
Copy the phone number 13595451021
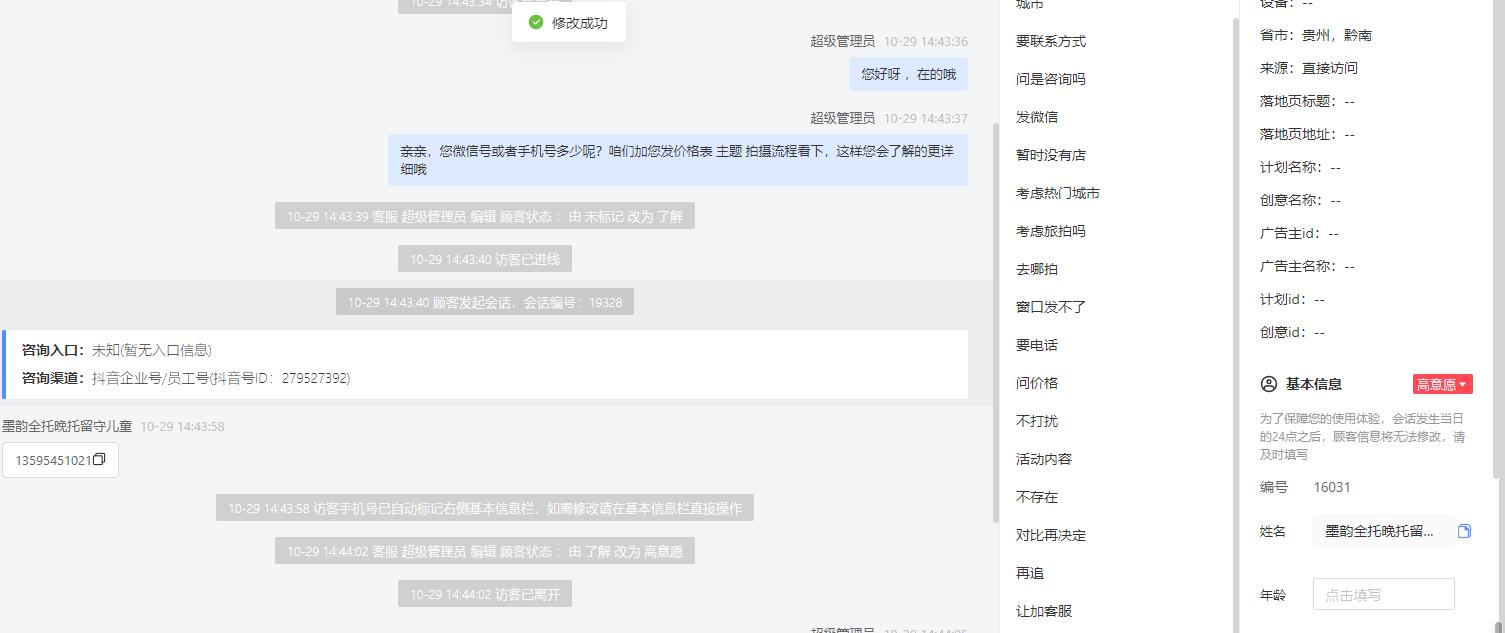(99, 460)
